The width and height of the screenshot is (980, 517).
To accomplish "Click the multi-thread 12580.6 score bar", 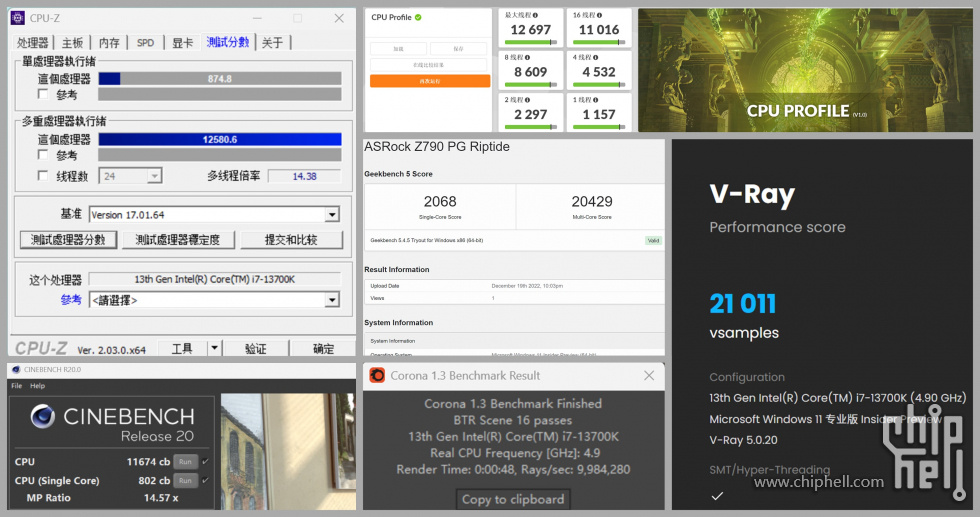I will click(x=220, y=139).
